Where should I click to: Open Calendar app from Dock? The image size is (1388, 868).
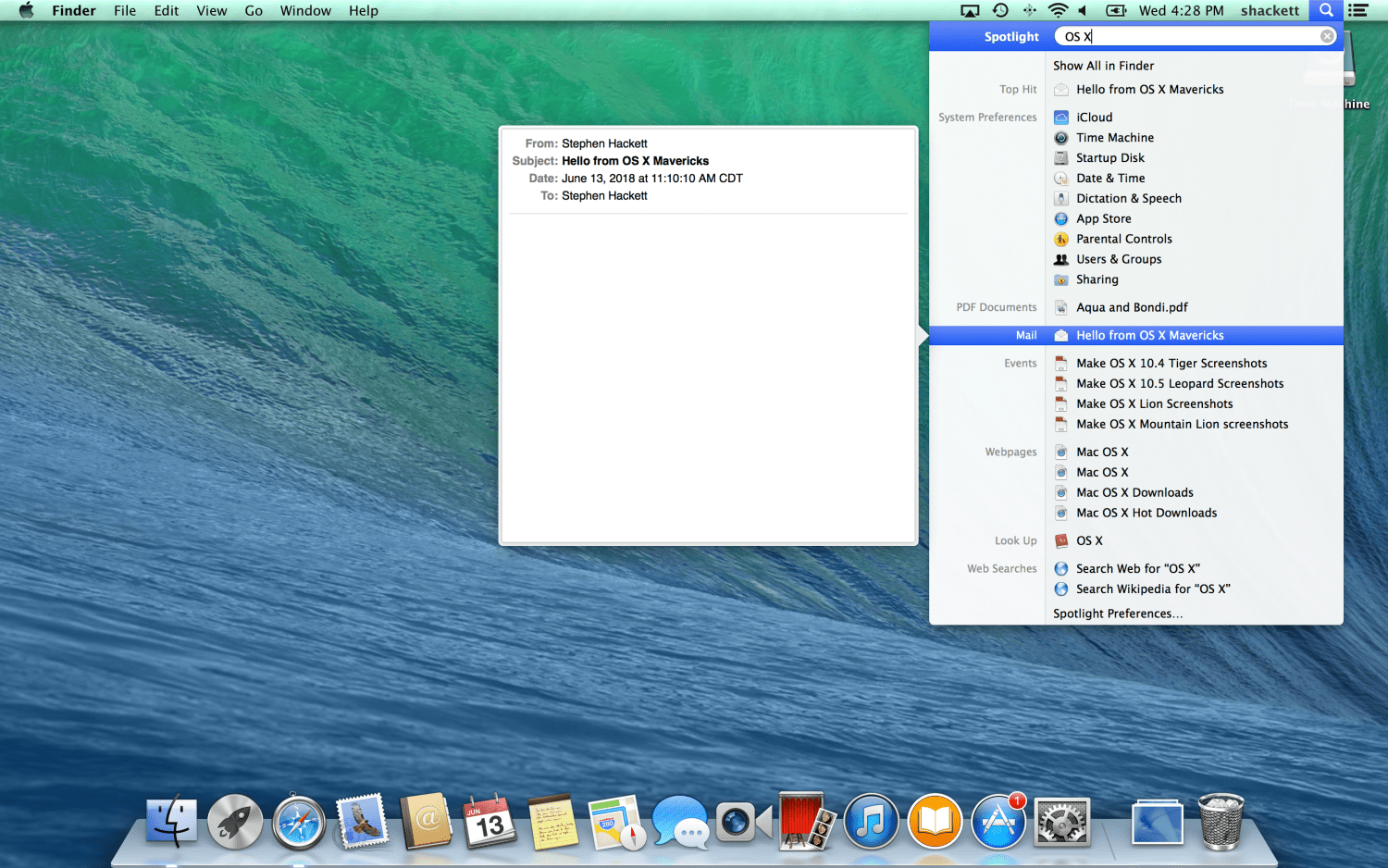click(489, 823)
